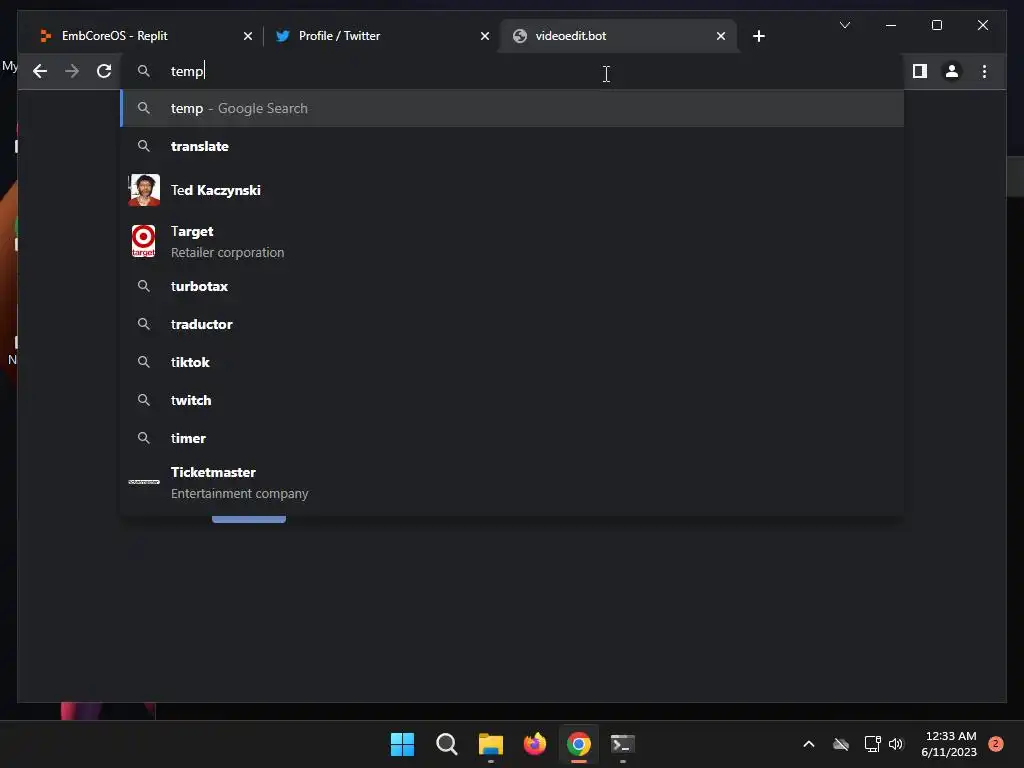Expand the tab search chevron
The height and width of the screenshot is (768, 1024).
pyautogui.click(x=844, y=25)
